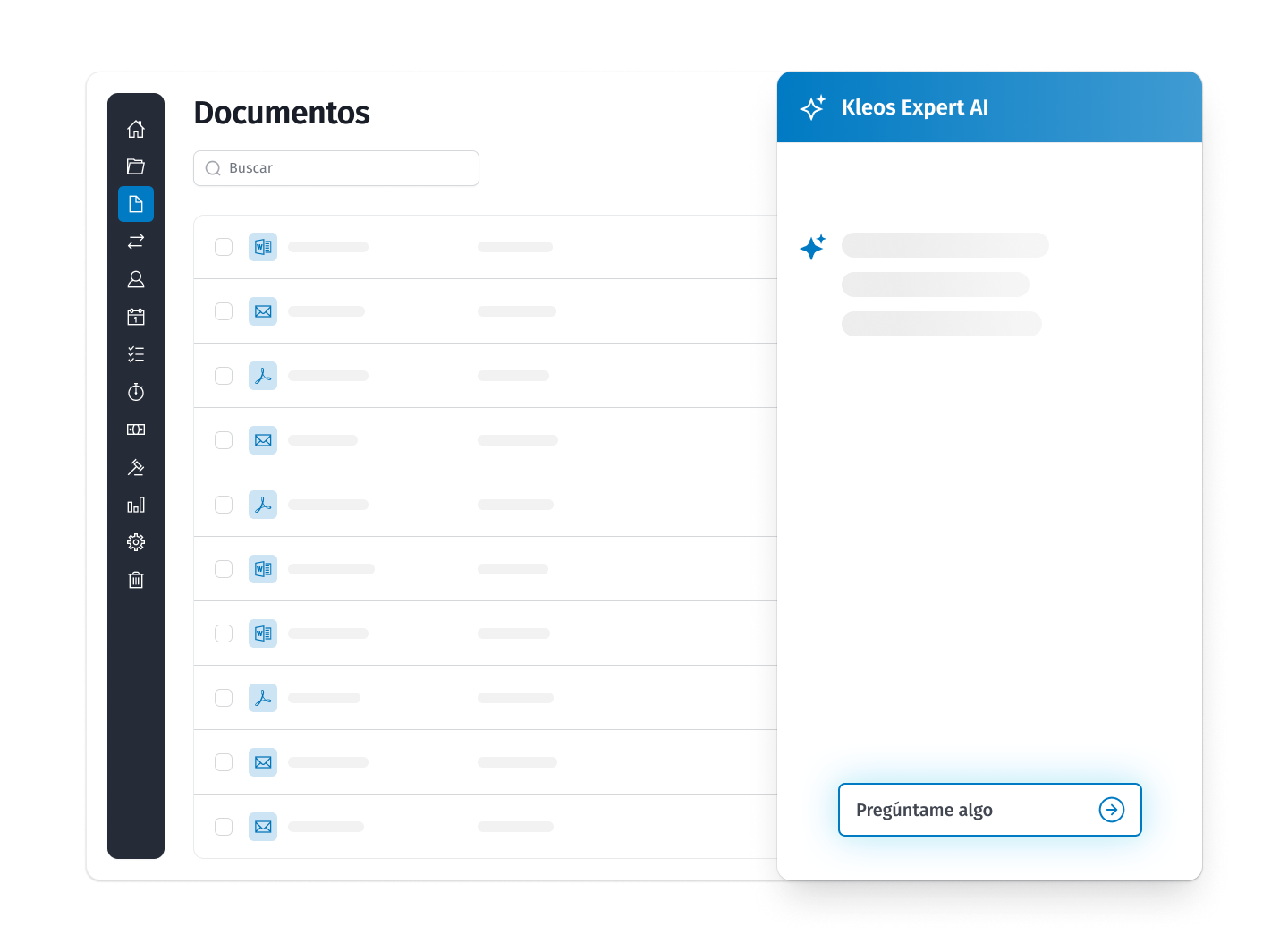The width and height of the screenshot is (1288, 952).
Task: Tick the checkbox of third row PDF document
Action: tap(224, 376)
